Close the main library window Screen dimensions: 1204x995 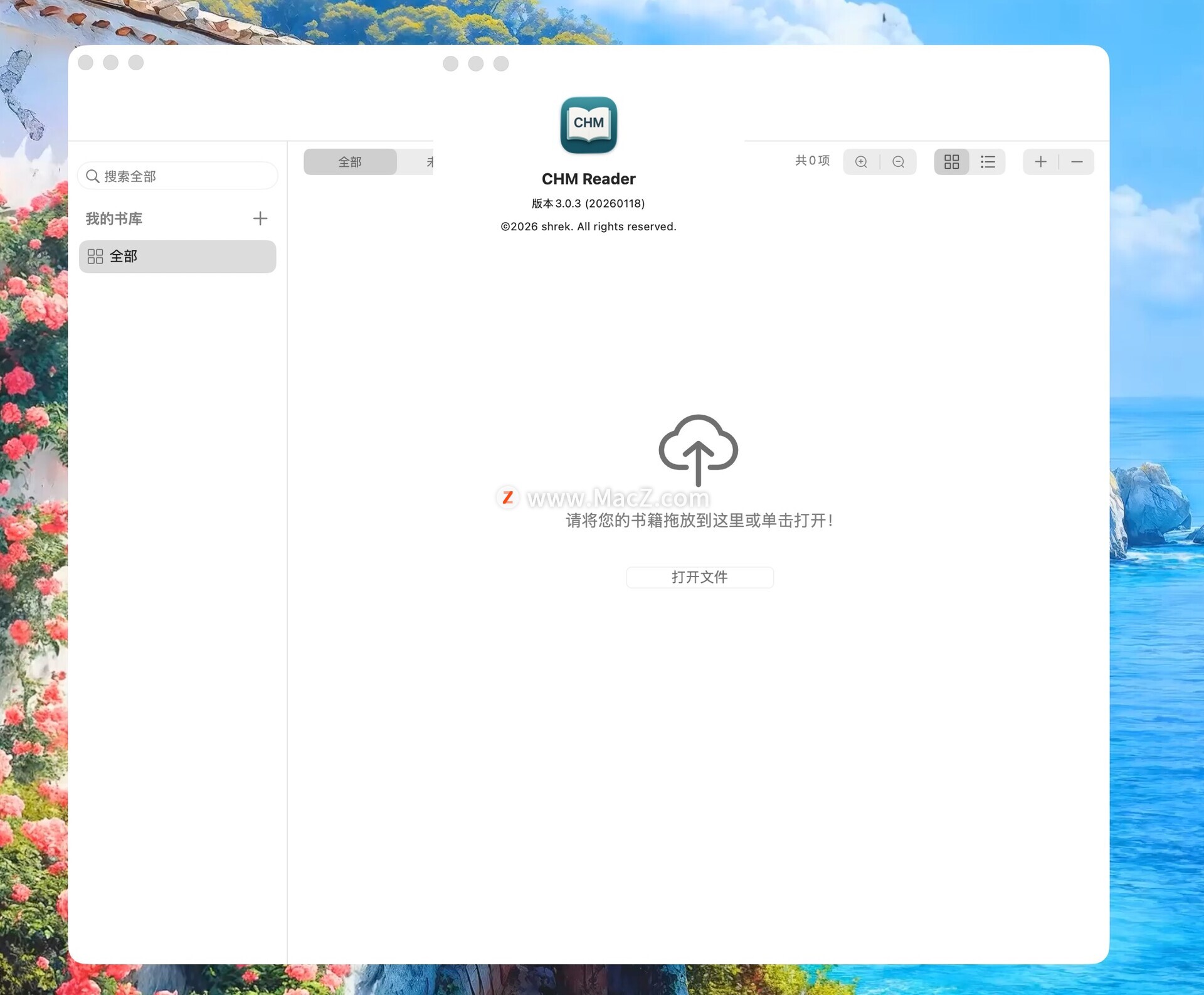[x=86, y=63]
